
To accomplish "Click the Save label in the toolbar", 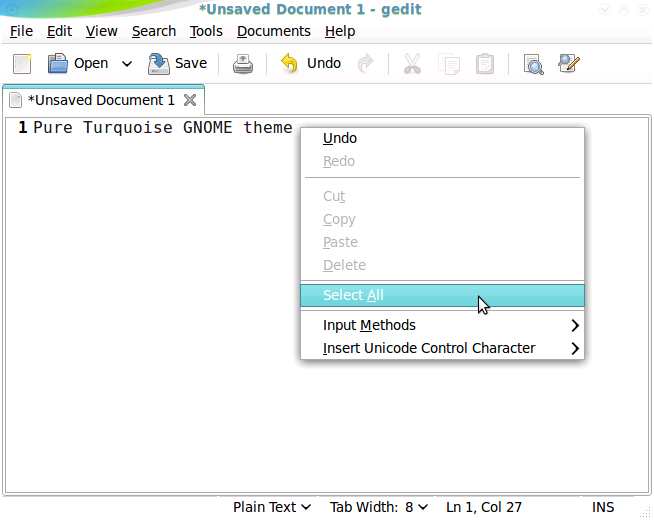I will click(x=191, y=63).
